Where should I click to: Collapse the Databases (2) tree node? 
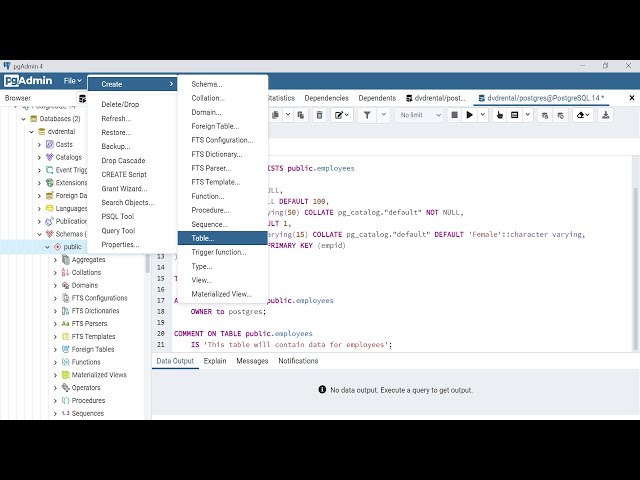pyautogui.click(x=24, y=119)
